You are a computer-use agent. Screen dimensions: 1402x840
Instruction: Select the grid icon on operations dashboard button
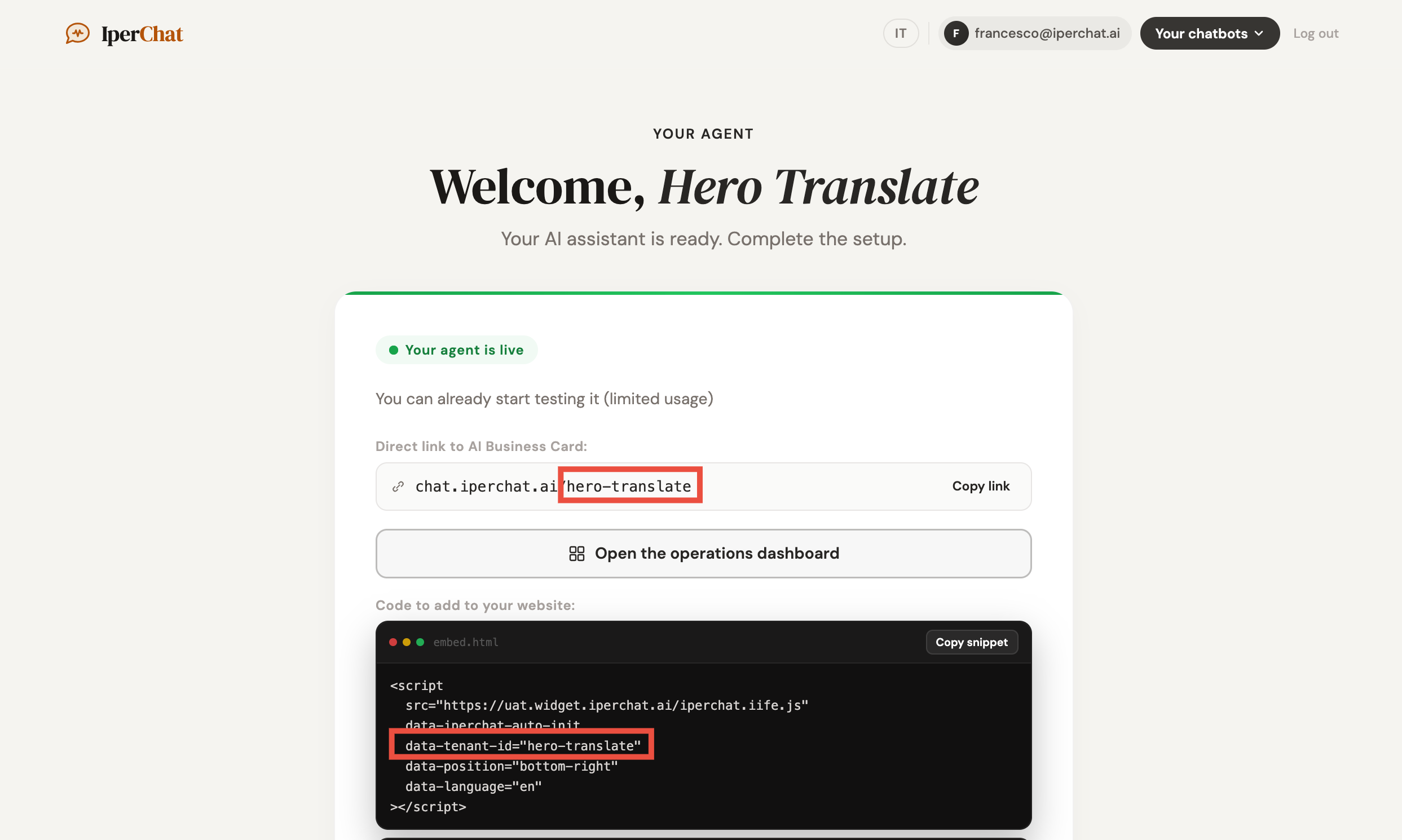coord(577,553)
